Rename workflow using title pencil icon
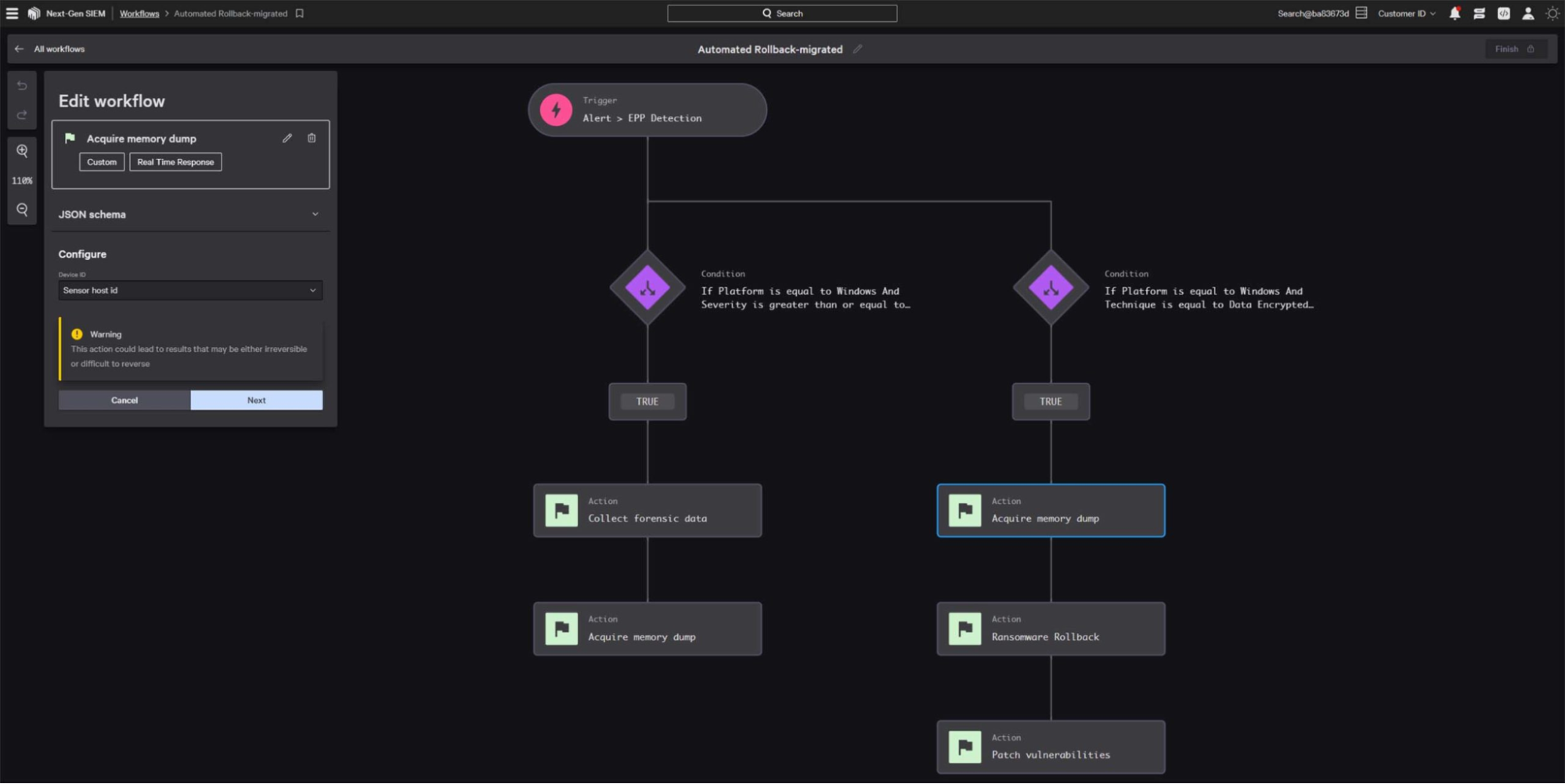Image resolution: width=1565 pixels, height=784 pixels. click(858, 49)
